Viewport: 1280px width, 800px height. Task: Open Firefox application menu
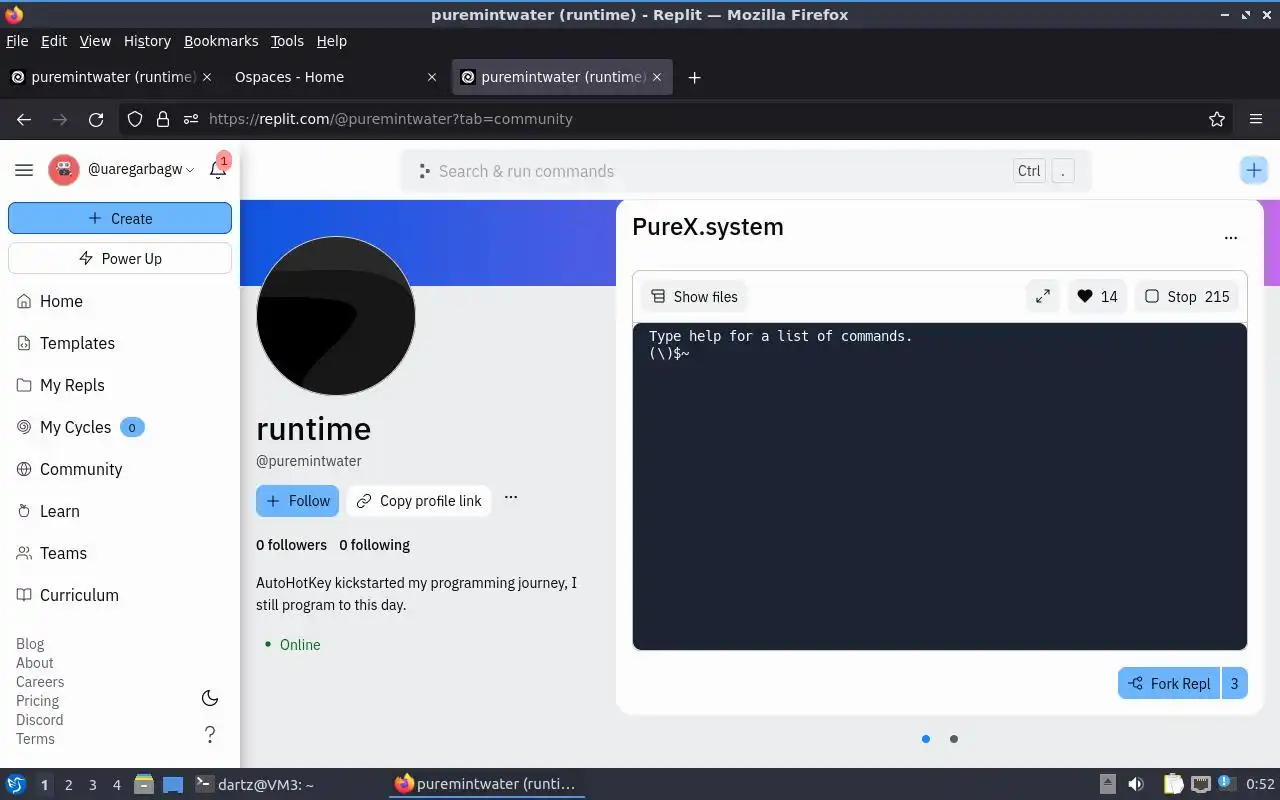(1256, 119)
